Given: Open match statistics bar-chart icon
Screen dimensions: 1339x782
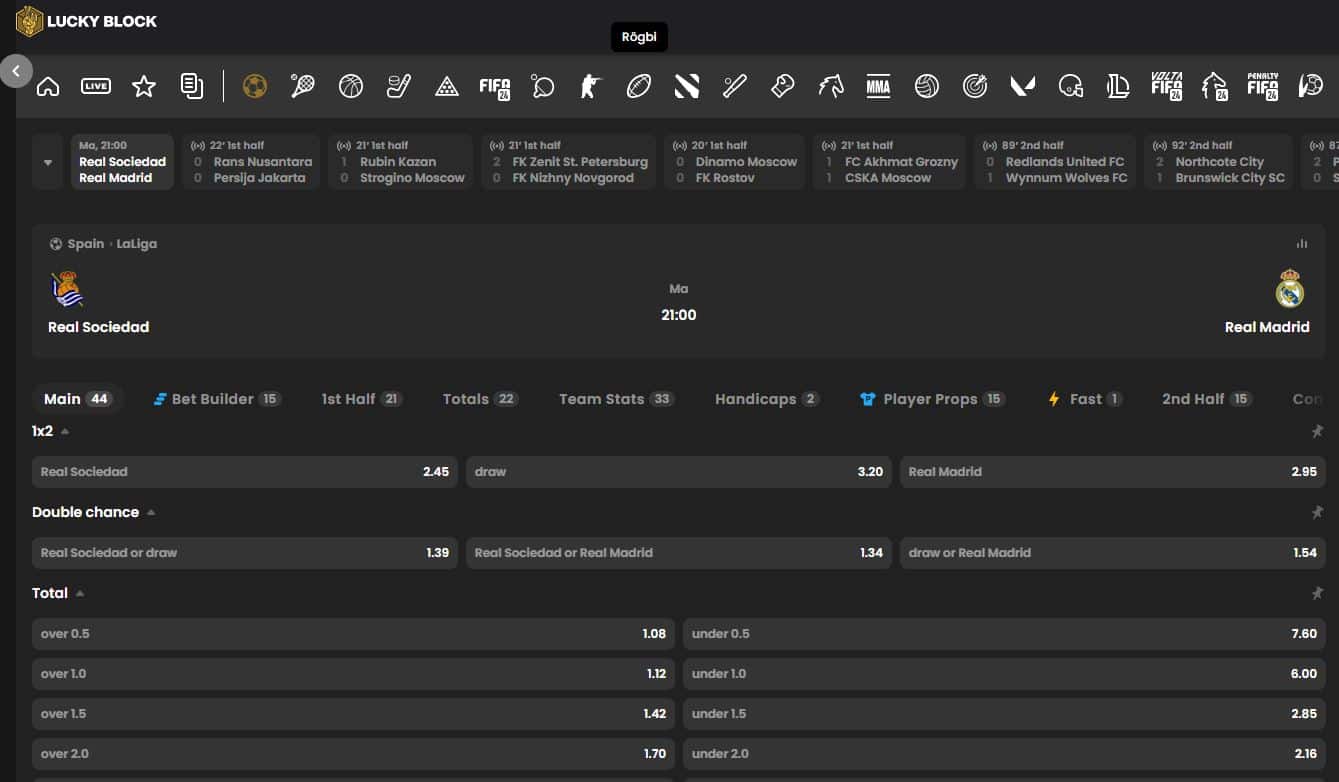Looking at the screenshot, I should coord(1302,243).
